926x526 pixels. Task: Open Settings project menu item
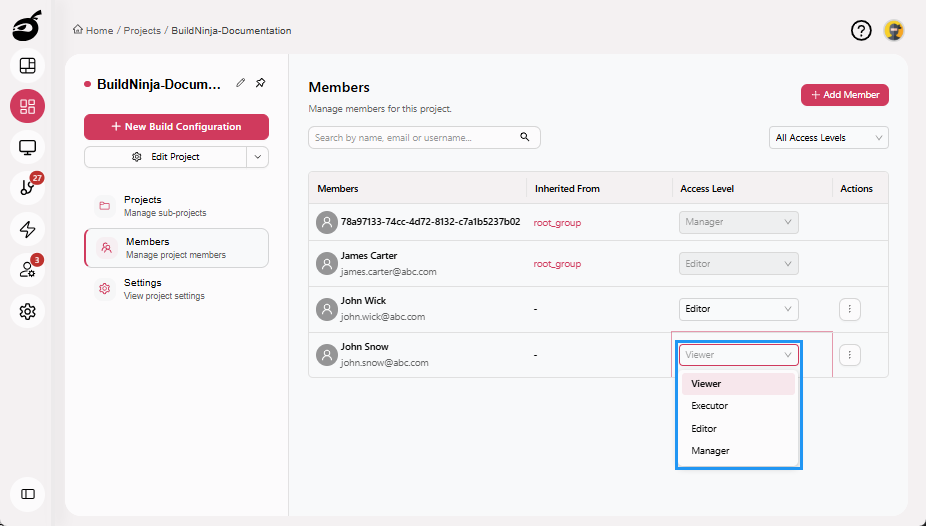(x=176, y=289)
